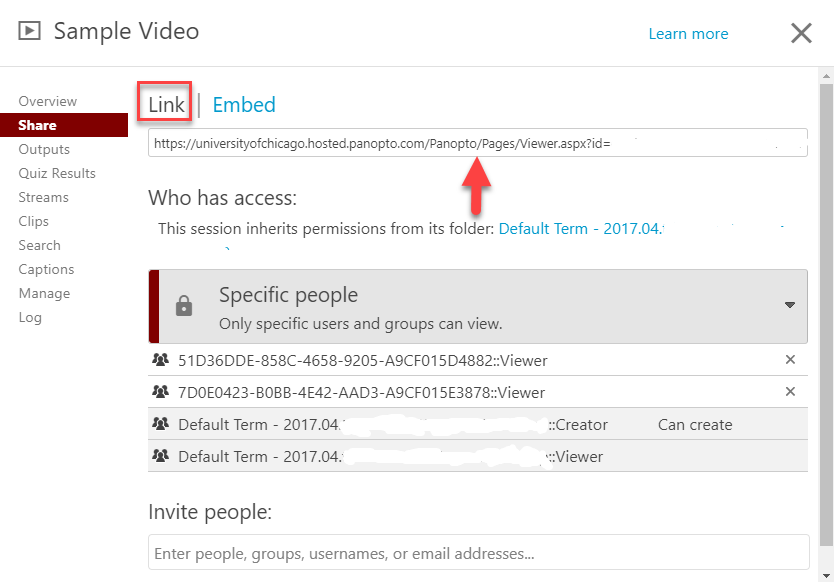Expand the Specific people access dropdown
This screenshot has width=834, height=582.
click(789, 305)
